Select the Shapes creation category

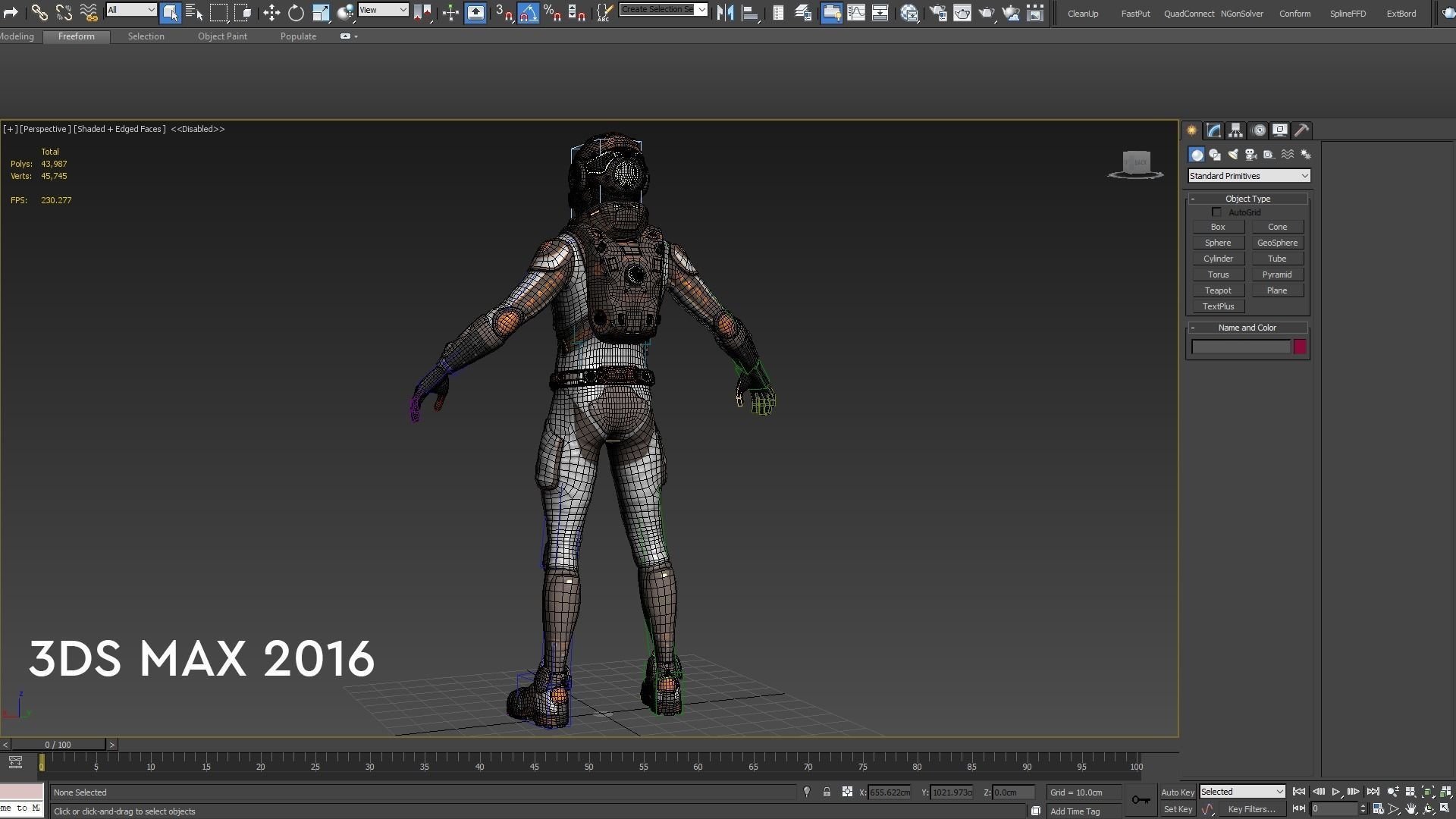click(1215, 155)
